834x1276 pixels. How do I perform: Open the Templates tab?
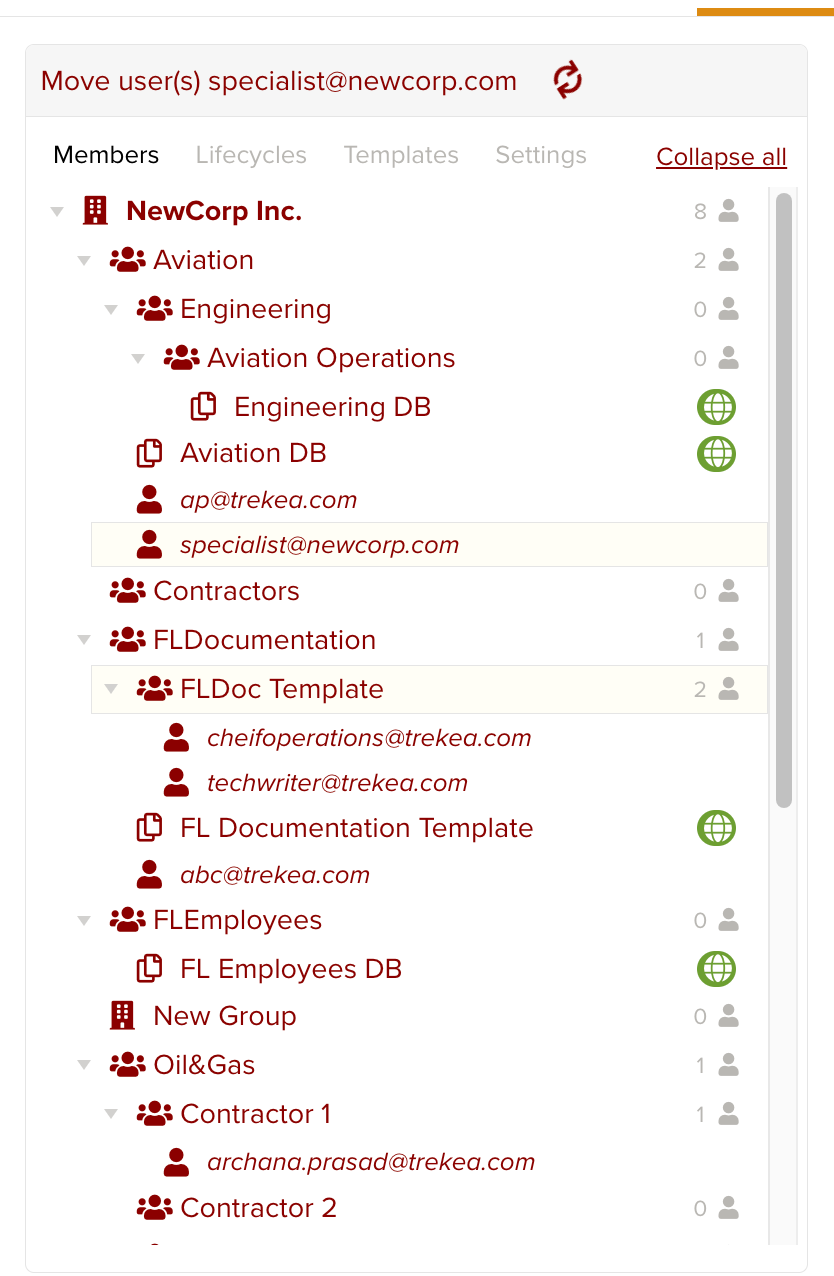point(401,155)
